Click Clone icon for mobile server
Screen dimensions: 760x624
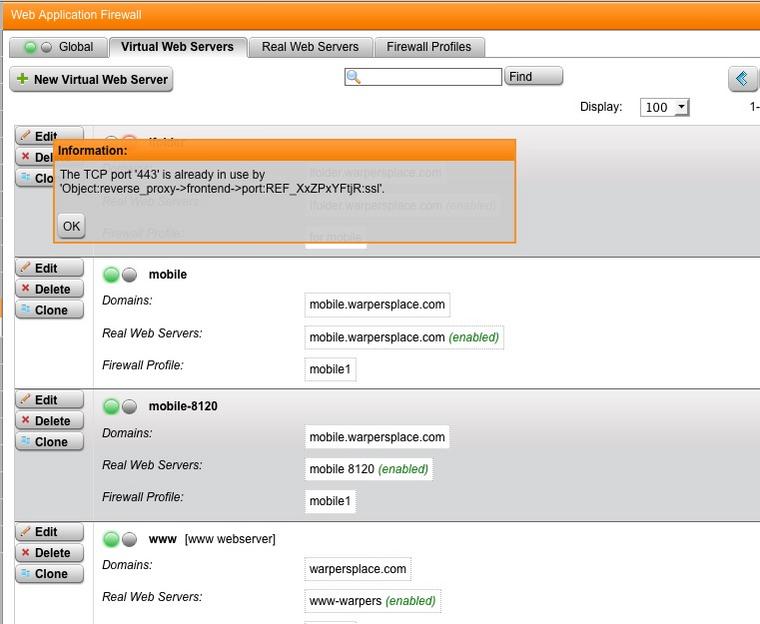[26, 310]
